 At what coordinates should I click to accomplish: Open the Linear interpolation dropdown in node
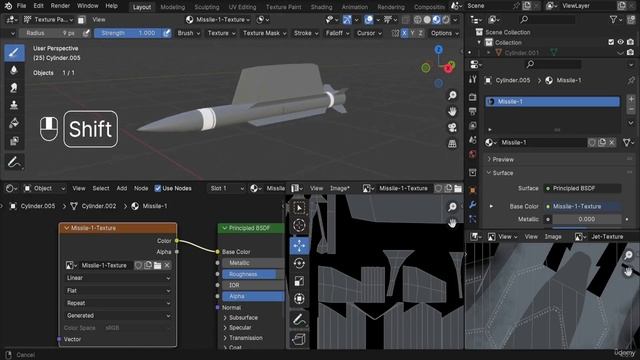[x=118, y=278]
